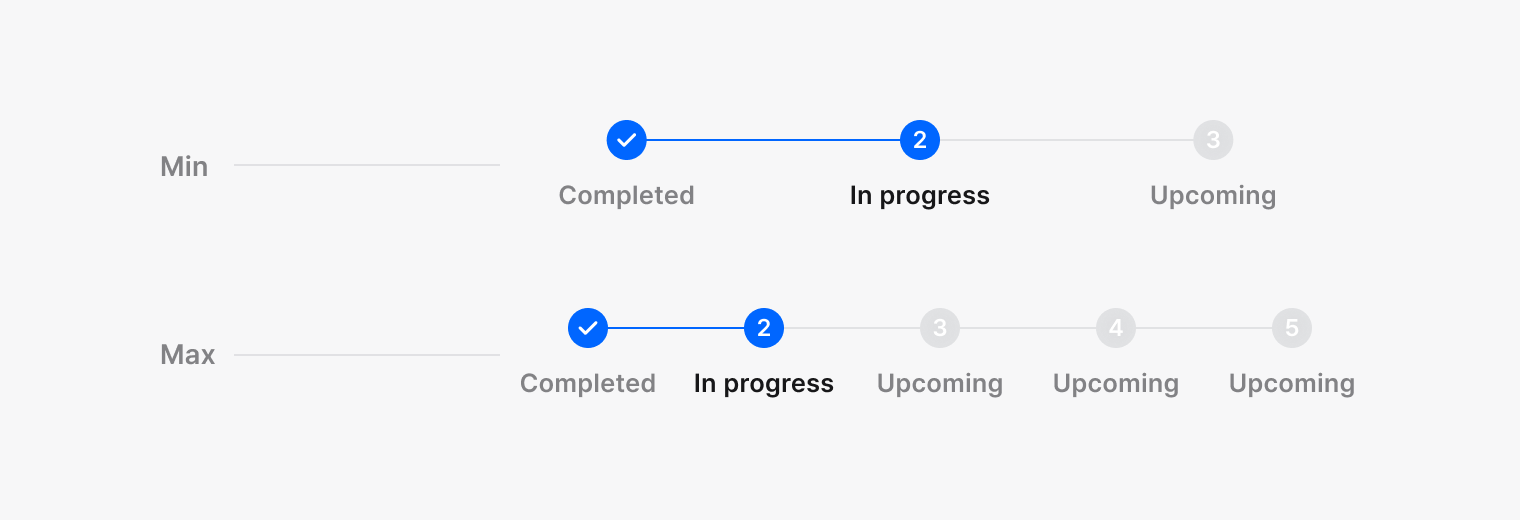Select the In progress label in Min stepper

pos(920,195)
